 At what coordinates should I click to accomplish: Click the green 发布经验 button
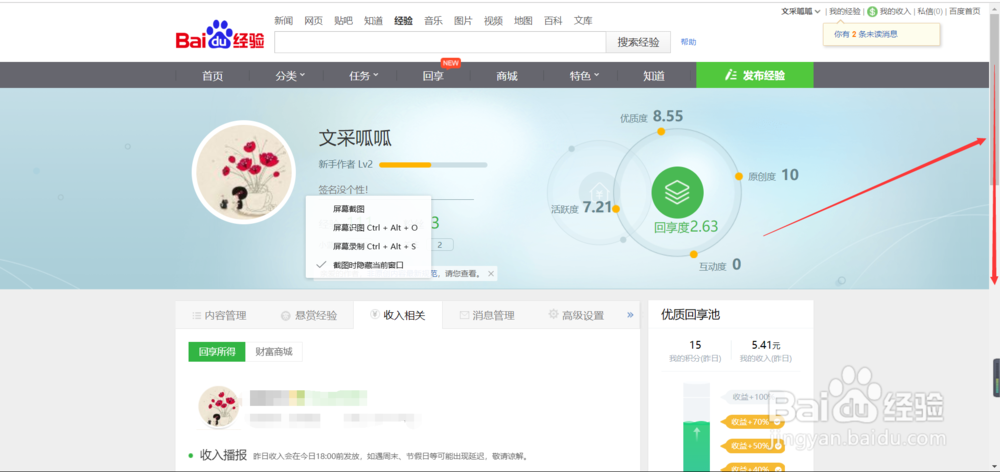[755, 75]
